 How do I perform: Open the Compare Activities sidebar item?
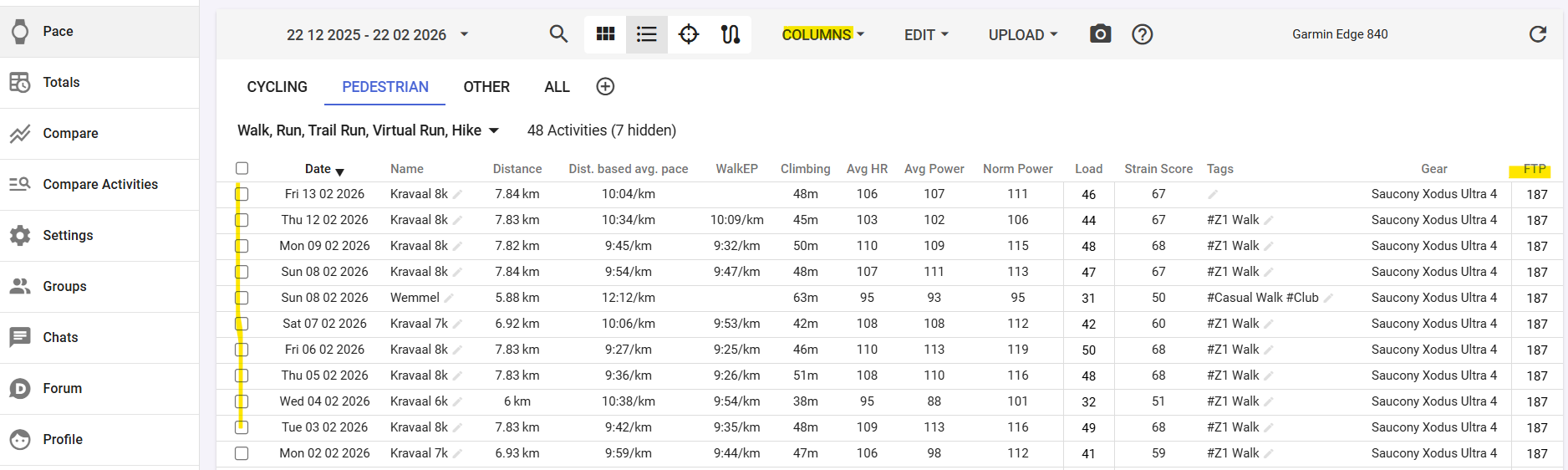[x=99, y=184]
